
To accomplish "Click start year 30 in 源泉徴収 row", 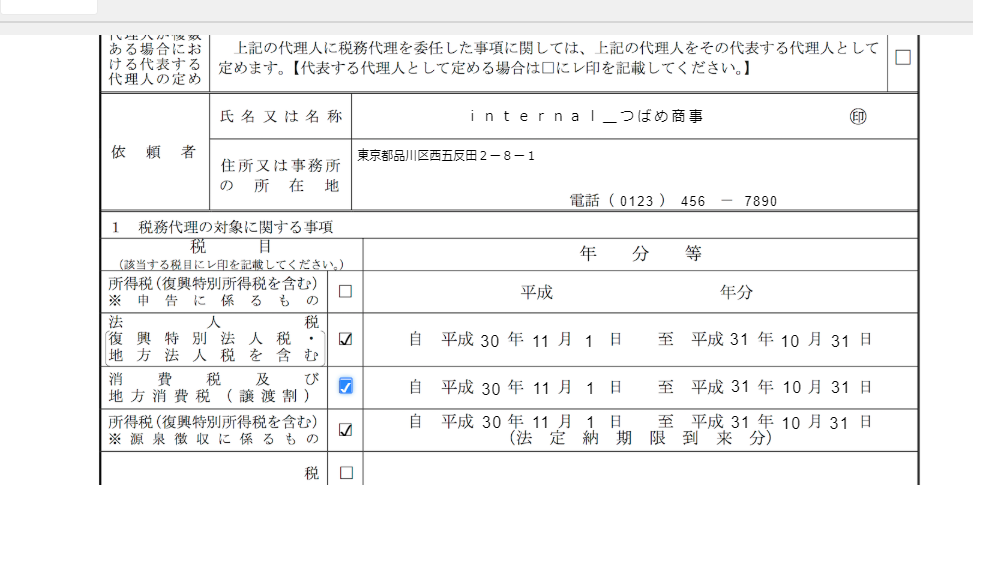I will [x=492, y=422].
